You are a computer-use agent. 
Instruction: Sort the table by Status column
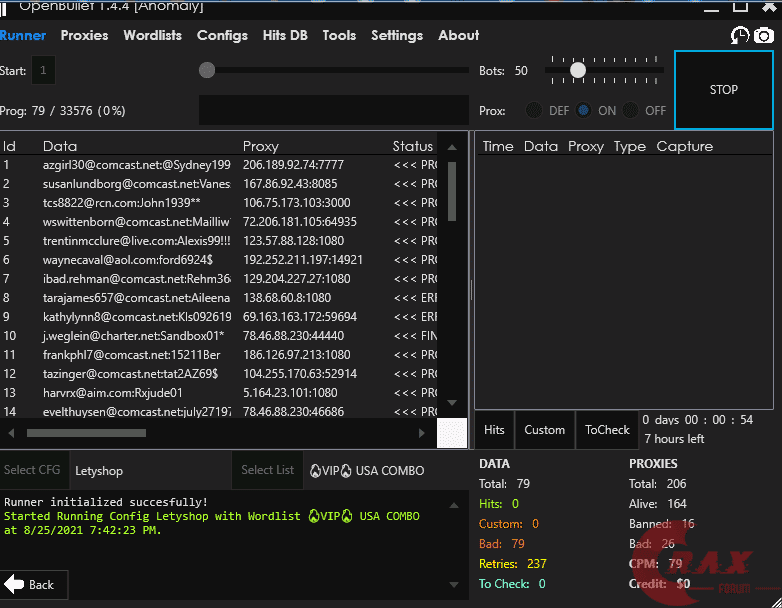point(412,146)
